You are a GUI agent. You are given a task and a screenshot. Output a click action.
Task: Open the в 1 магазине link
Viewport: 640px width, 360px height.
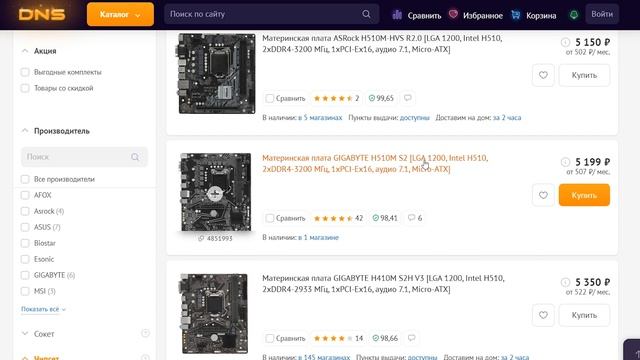[x=318, y=238]
